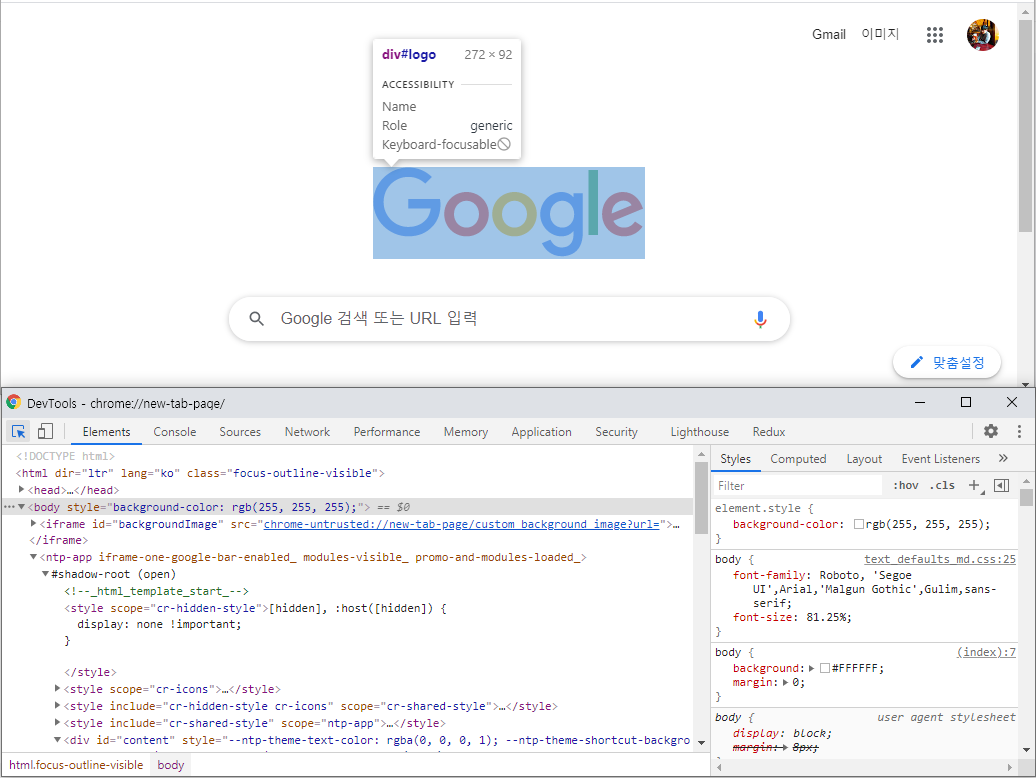Open the 이미지 link
The image size is (1036, 778).
(880, 34)
